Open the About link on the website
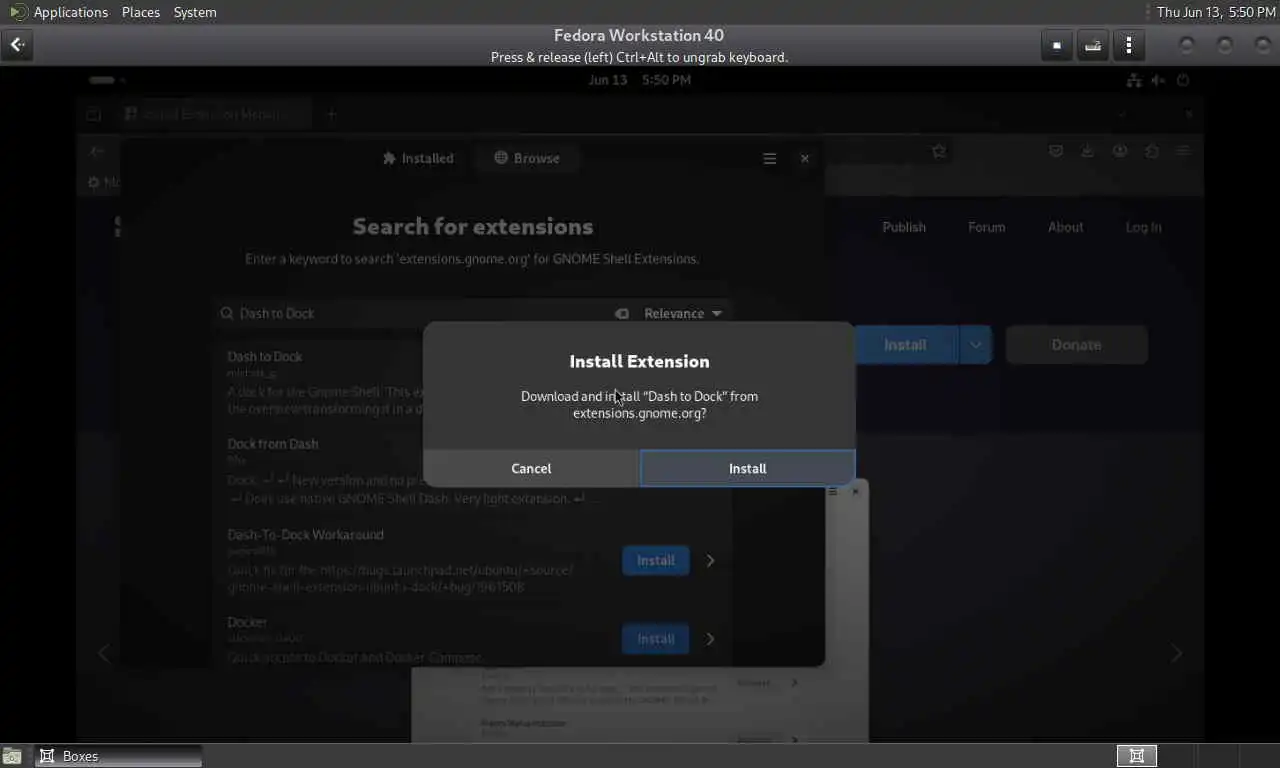Image resolution: width=1280 pixels, height=768 pixels. [1065, 227]
